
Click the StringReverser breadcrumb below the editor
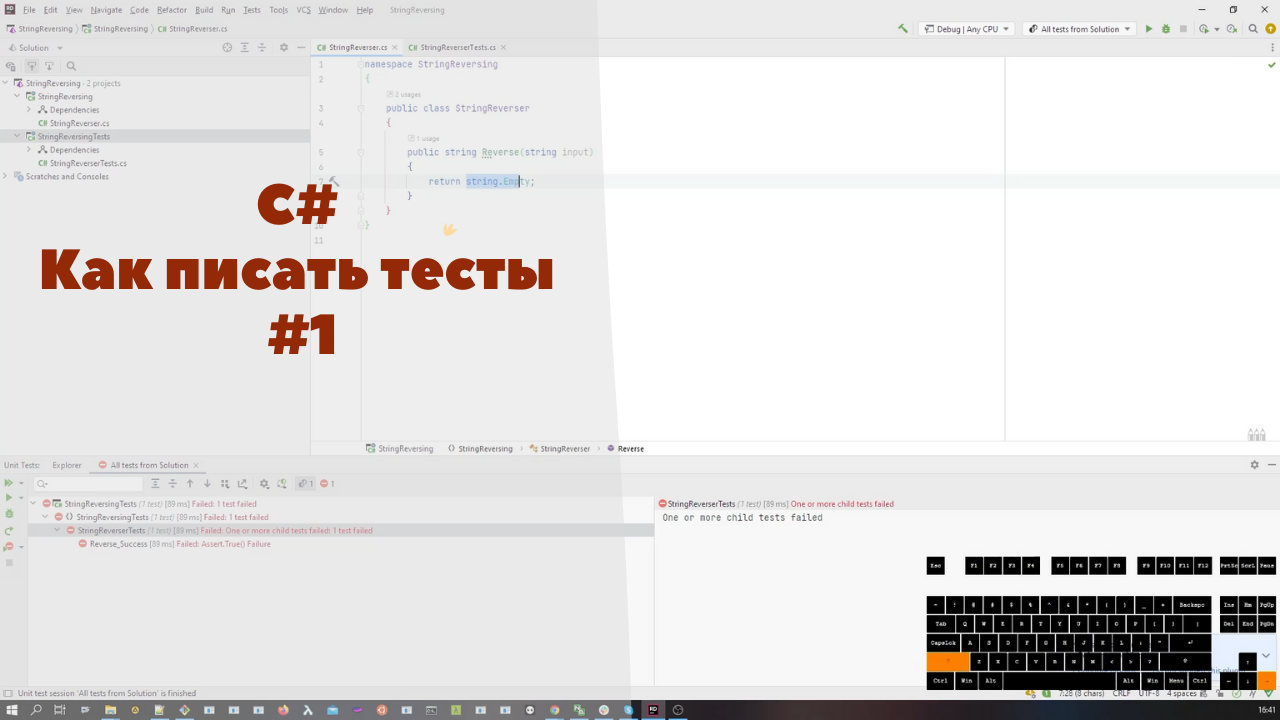[565, 449]
